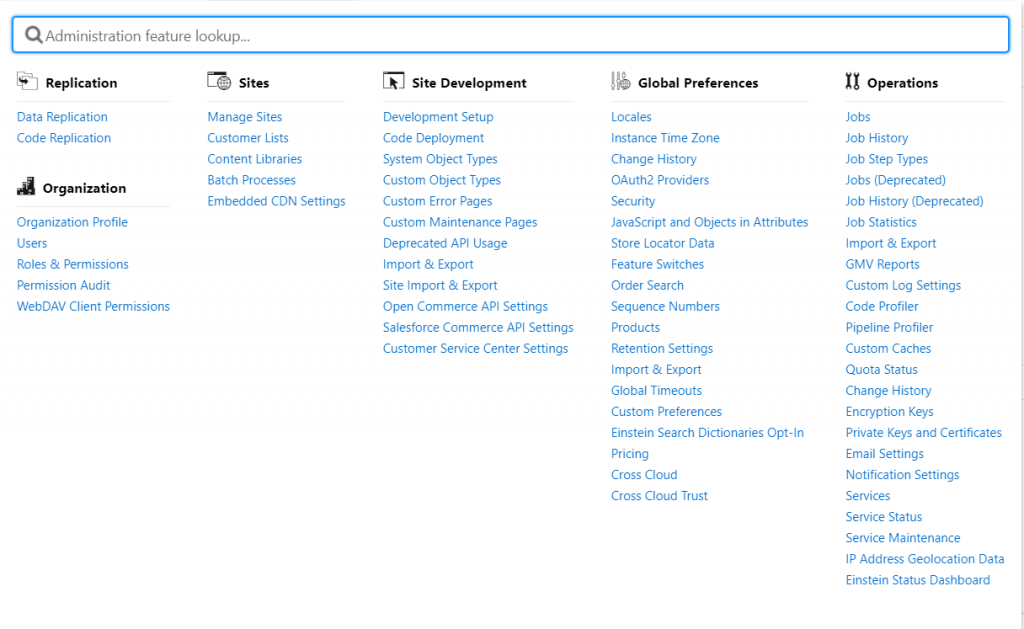Viewport: 1024px width, 629px height.
Task: Open IP Address Geolocation Data
Action: click(925, 559)
